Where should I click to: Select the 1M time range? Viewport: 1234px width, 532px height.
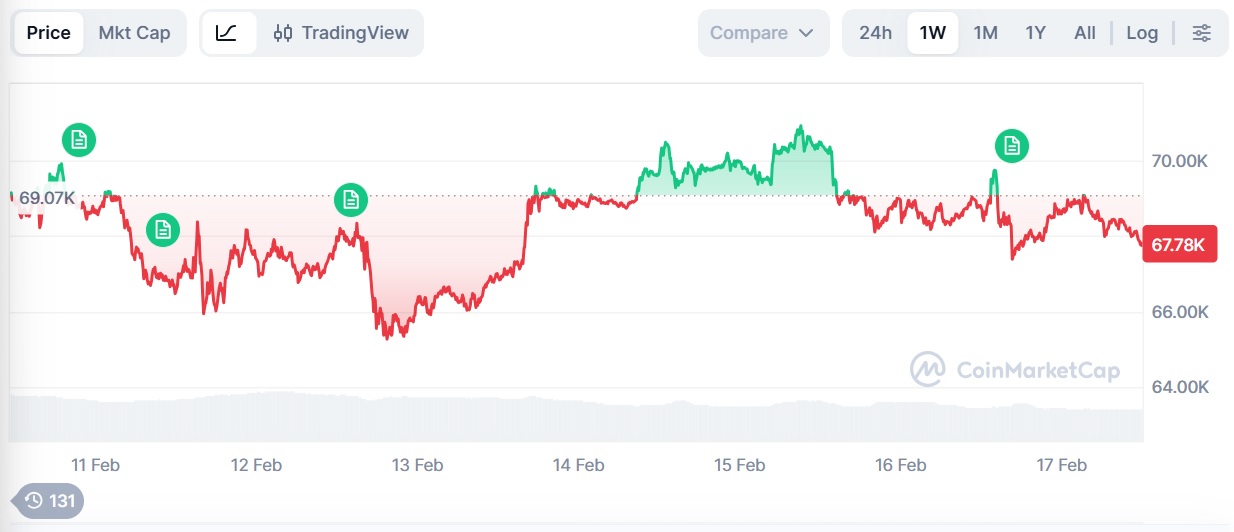[x=986, y=33]
